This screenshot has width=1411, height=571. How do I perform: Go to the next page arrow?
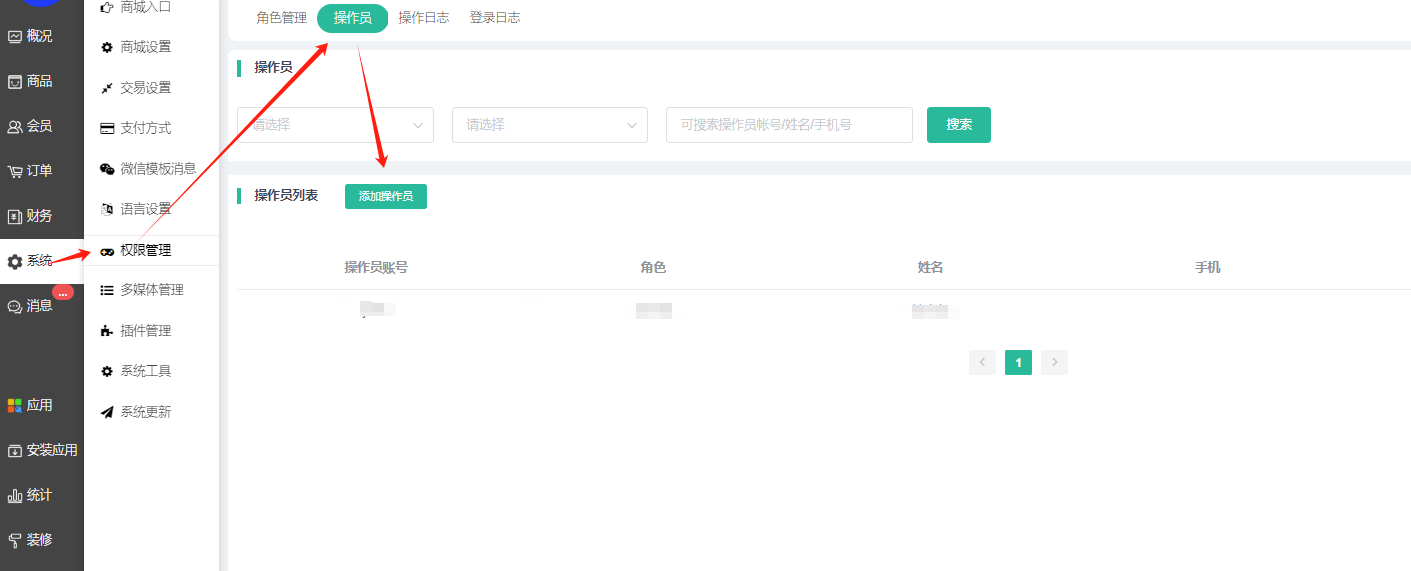[1054, 363]
